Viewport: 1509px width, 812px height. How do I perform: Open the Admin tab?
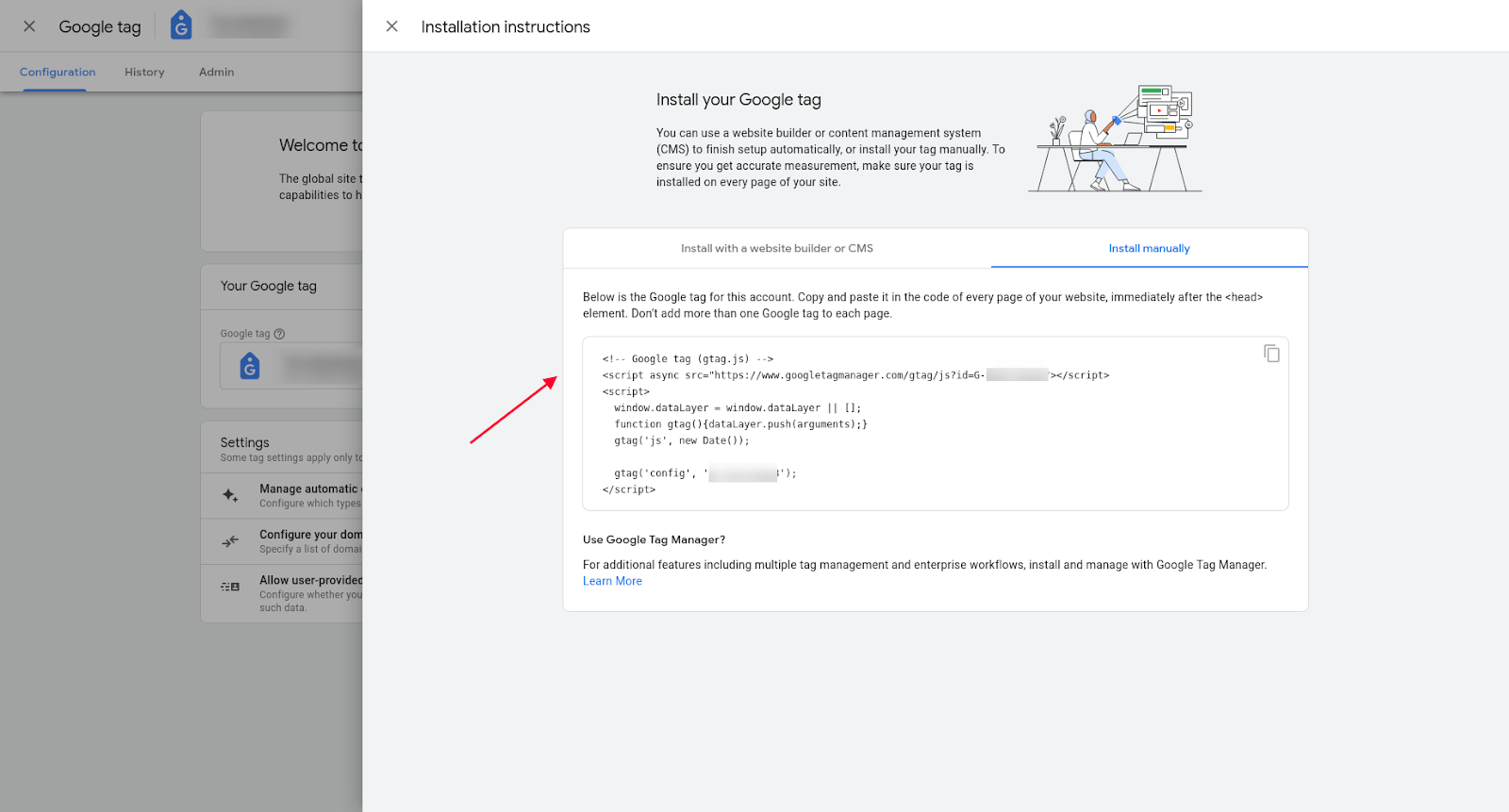(x=216, y=72)
